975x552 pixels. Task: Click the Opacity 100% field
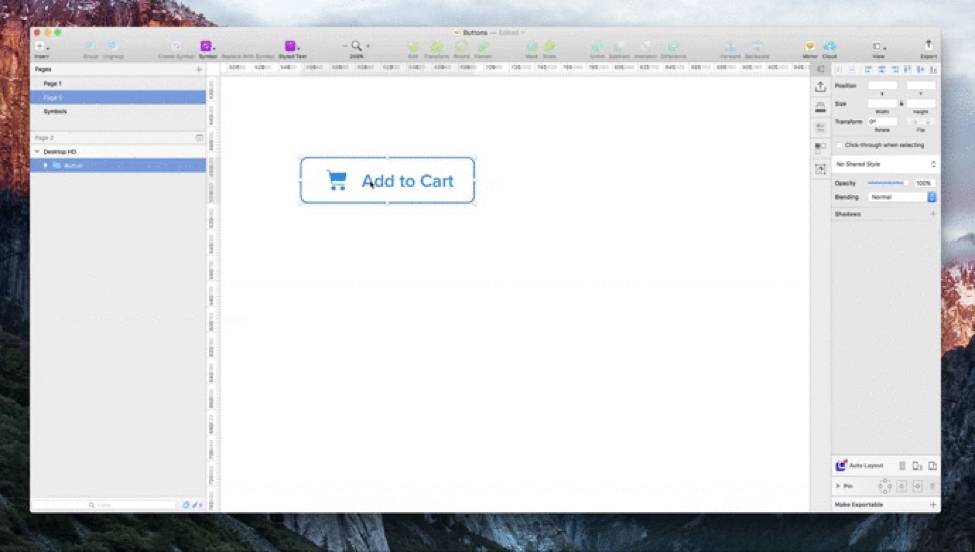click(x=923, y=183)
